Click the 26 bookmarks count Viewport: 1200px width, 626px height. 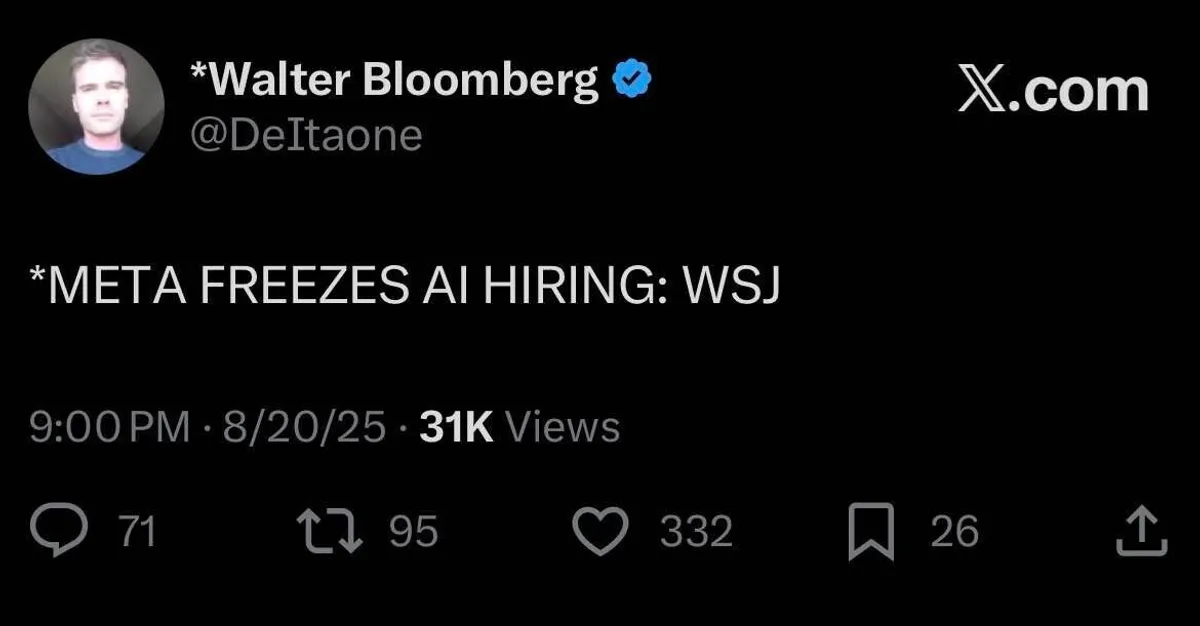point(954,531)
